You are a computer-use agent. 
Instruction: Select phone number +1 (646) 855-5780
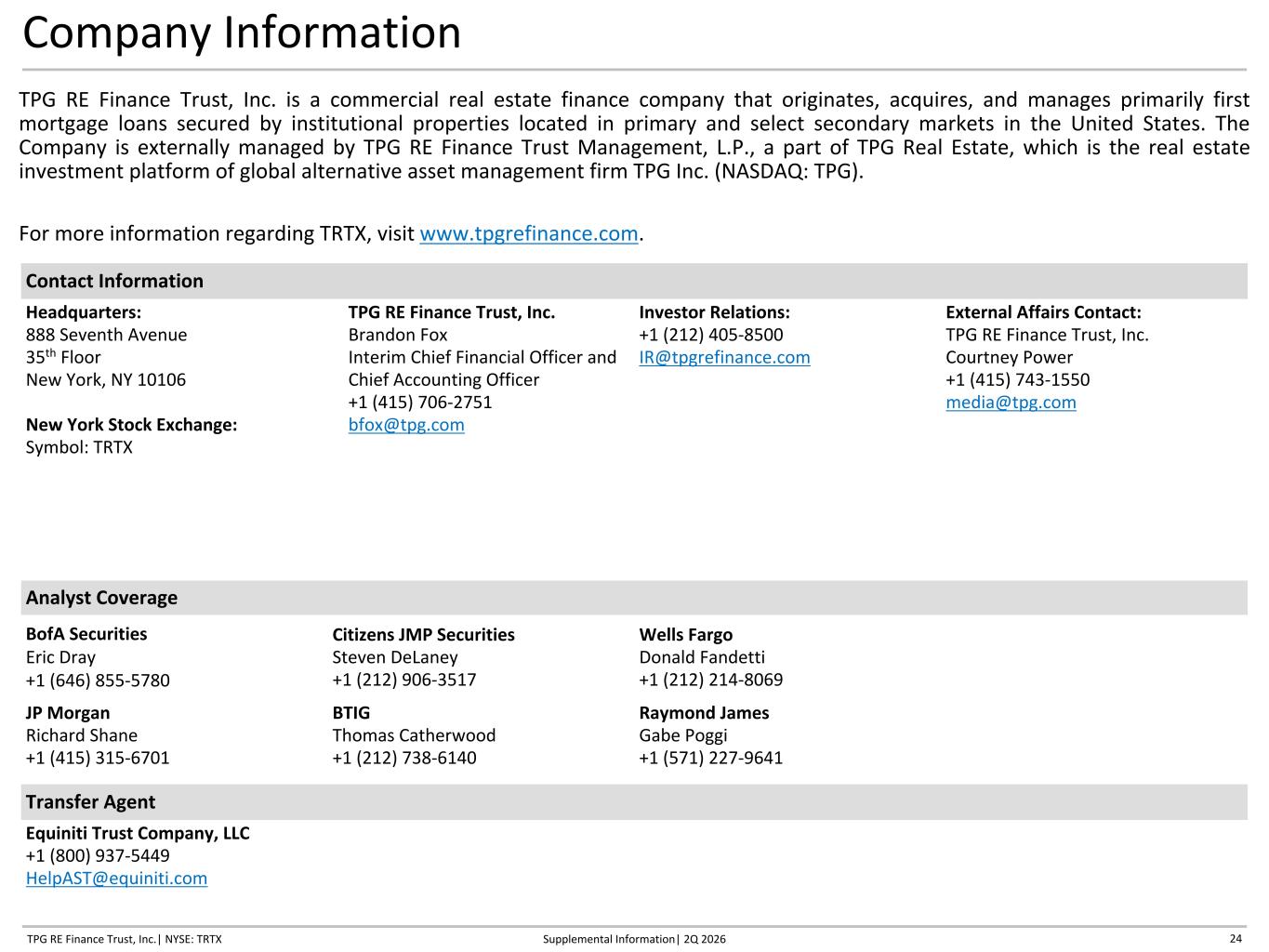click(98, 681)
